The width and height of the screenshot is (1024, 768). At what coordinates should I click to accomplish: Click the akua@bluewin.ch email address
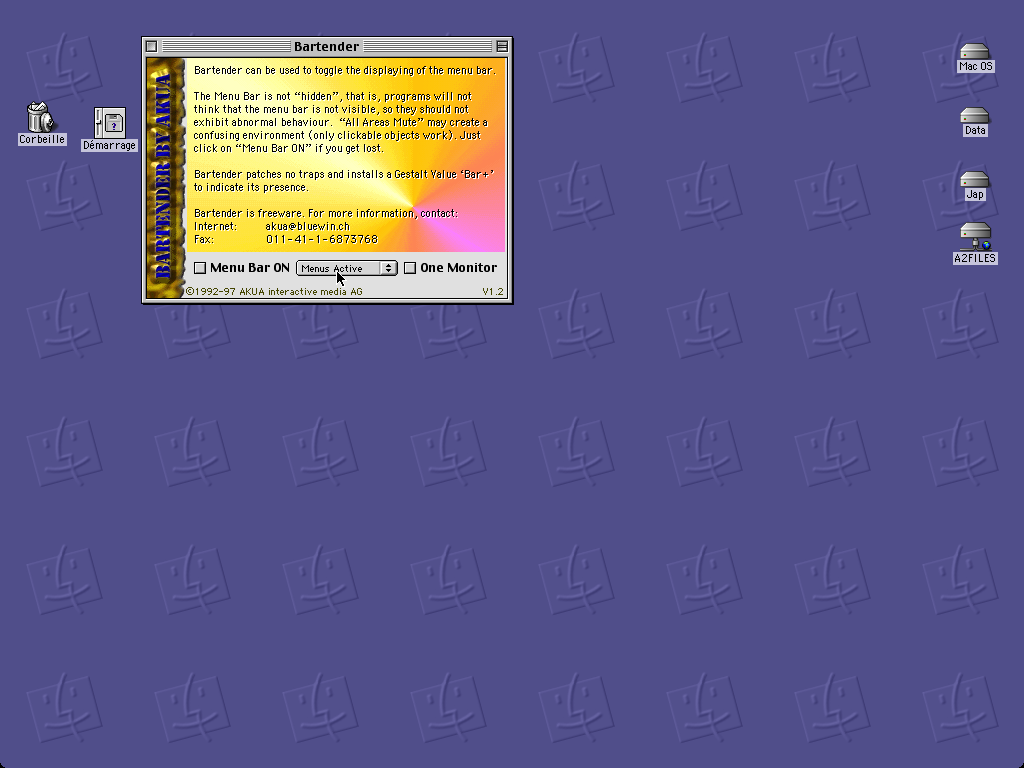tap(308, 227)
